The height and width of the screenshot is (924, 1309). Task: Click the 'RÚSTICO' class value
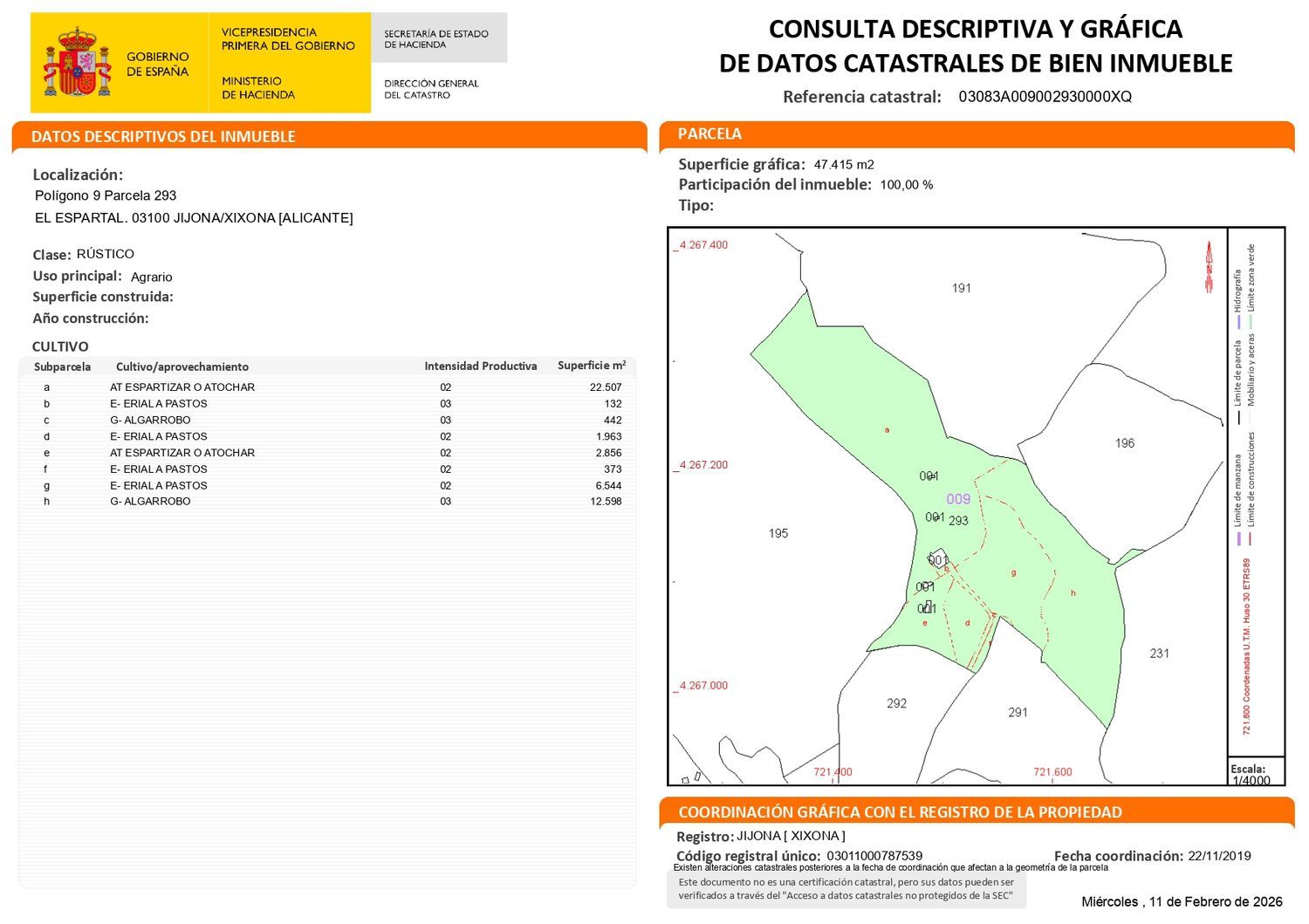106,254
